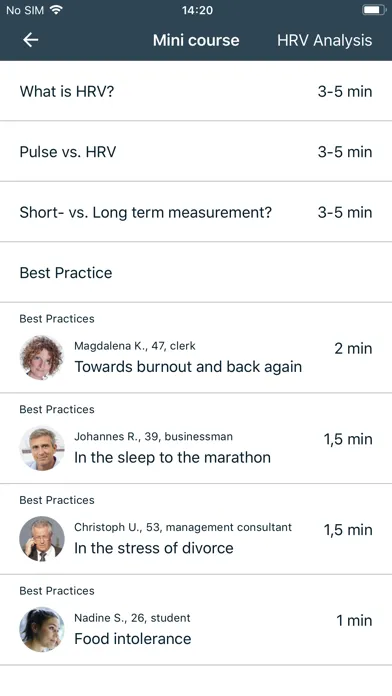This screenshot has width=392, height=696.
Task: Tap the 14:20 clock in status bar
Action: (197, 10)
